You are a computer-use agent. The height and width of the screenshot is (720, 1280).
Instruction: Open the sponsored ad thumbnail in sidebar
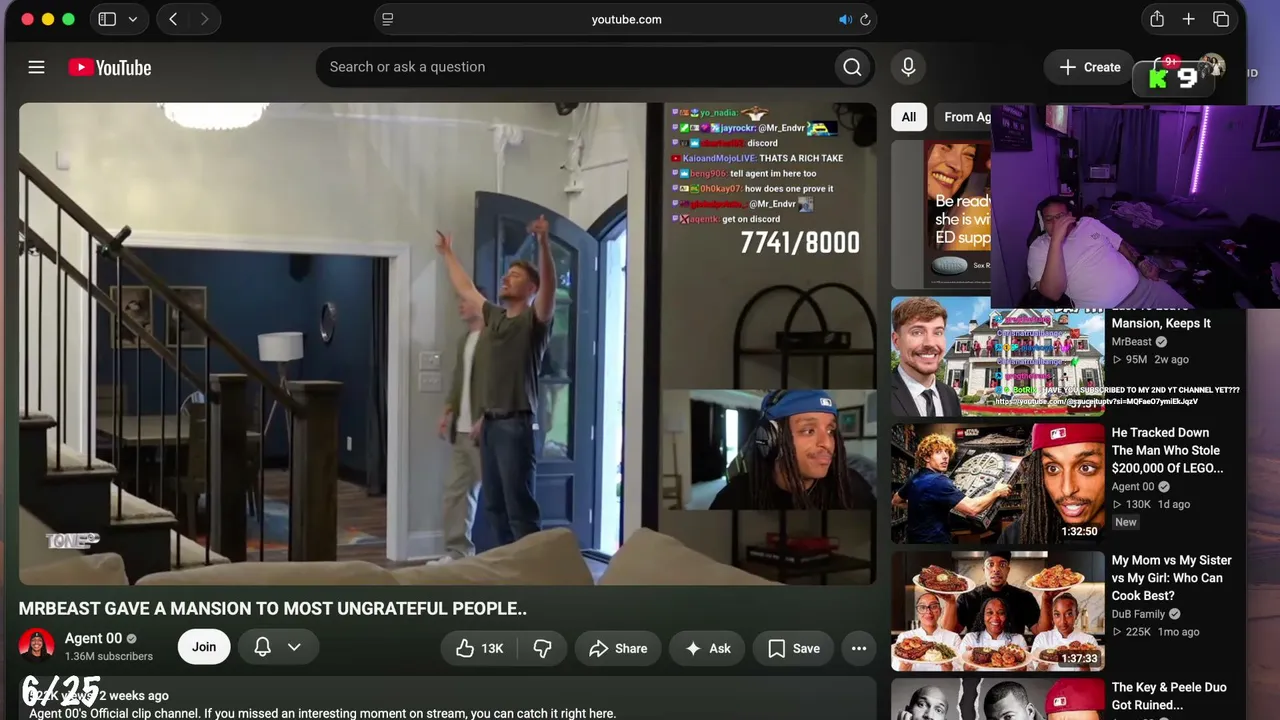[941, 214]
